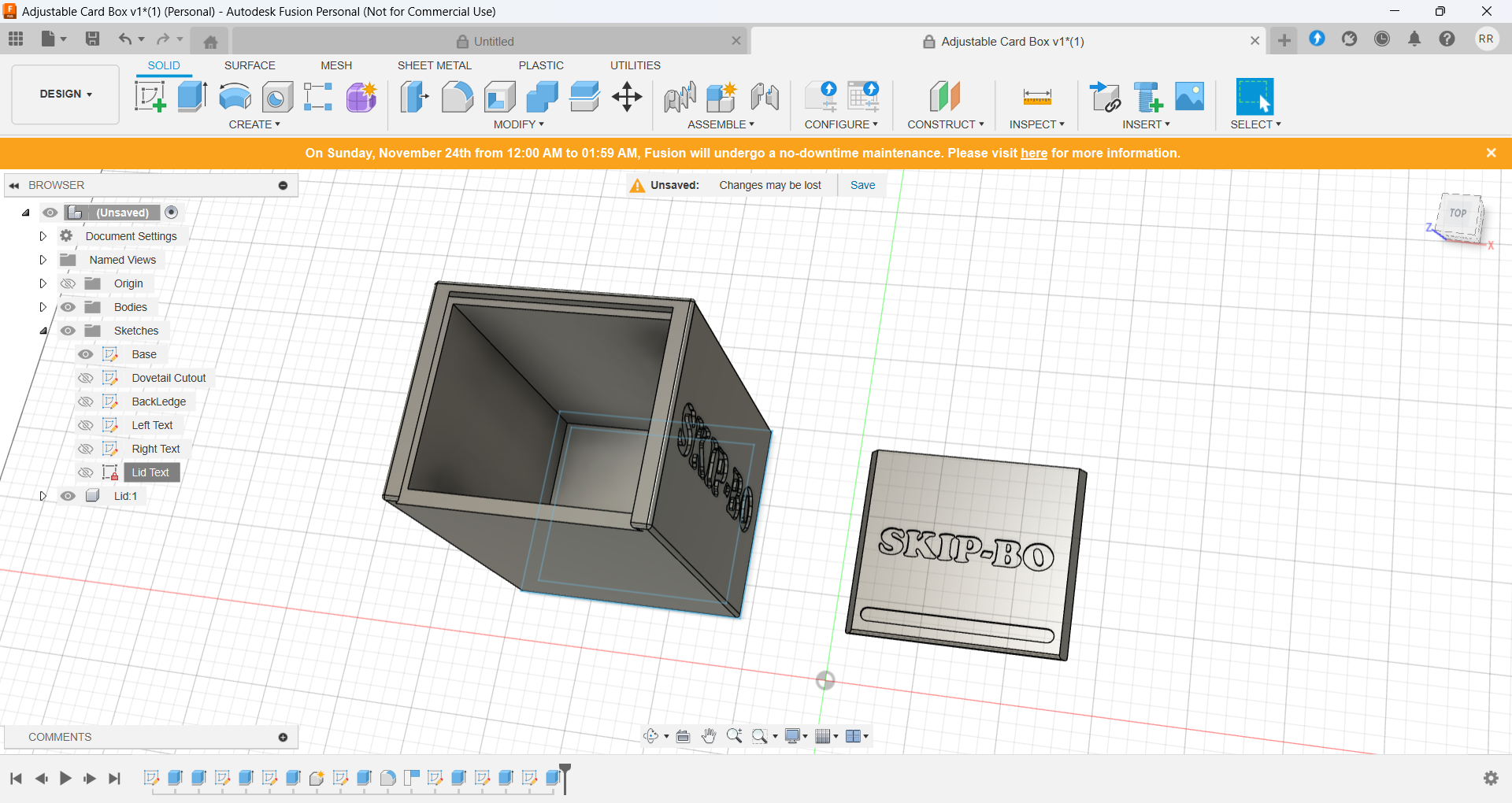Select the Fillet tool
Screen dimensions: 1512x803
[457, 97]
